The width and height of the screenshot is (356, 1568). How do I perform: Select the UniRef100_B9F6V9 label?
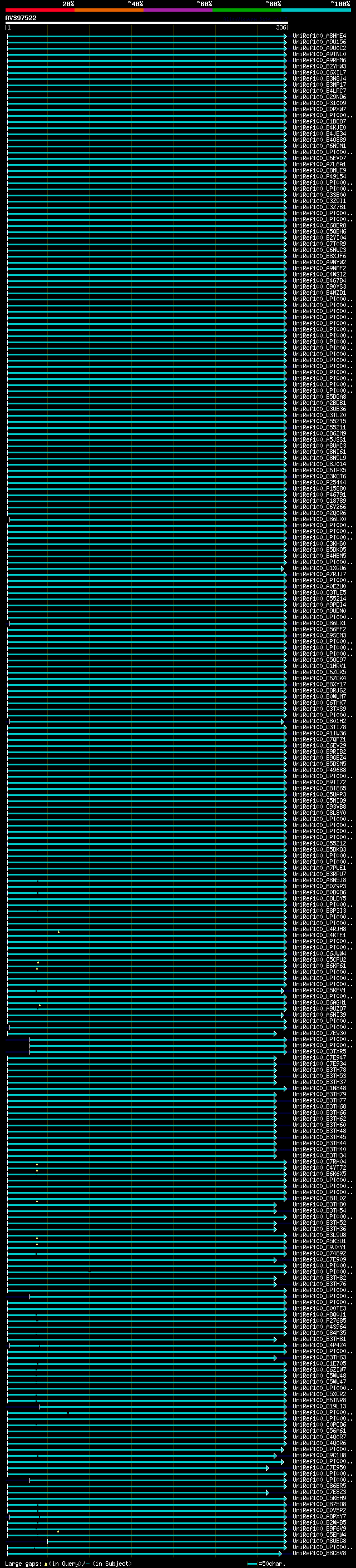coord(319,1529)
